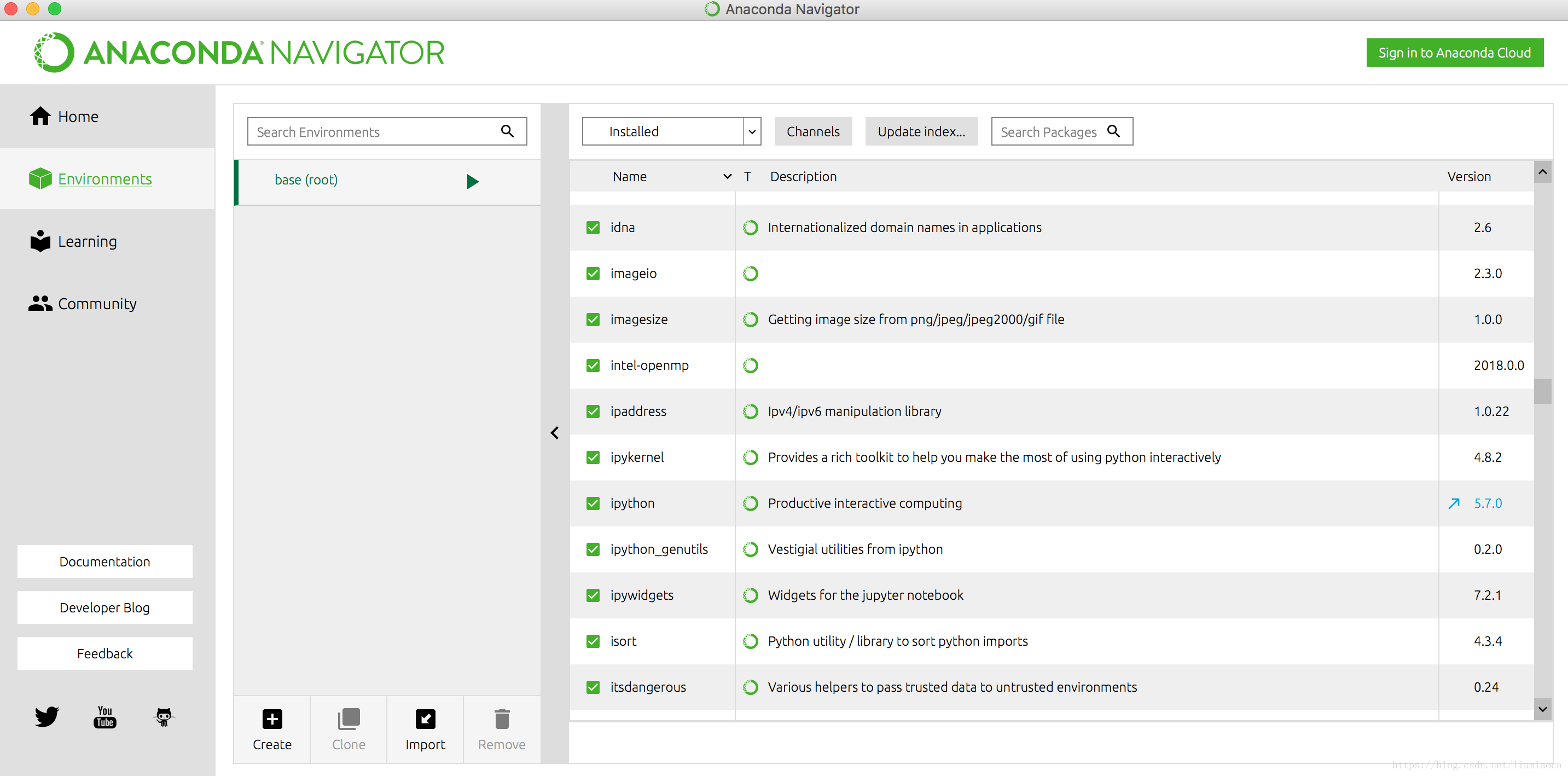This screenshot has height=776, width=1568.
Task: Toggle the itsdangerous package checkbox
Action: (x=593, y=687)
